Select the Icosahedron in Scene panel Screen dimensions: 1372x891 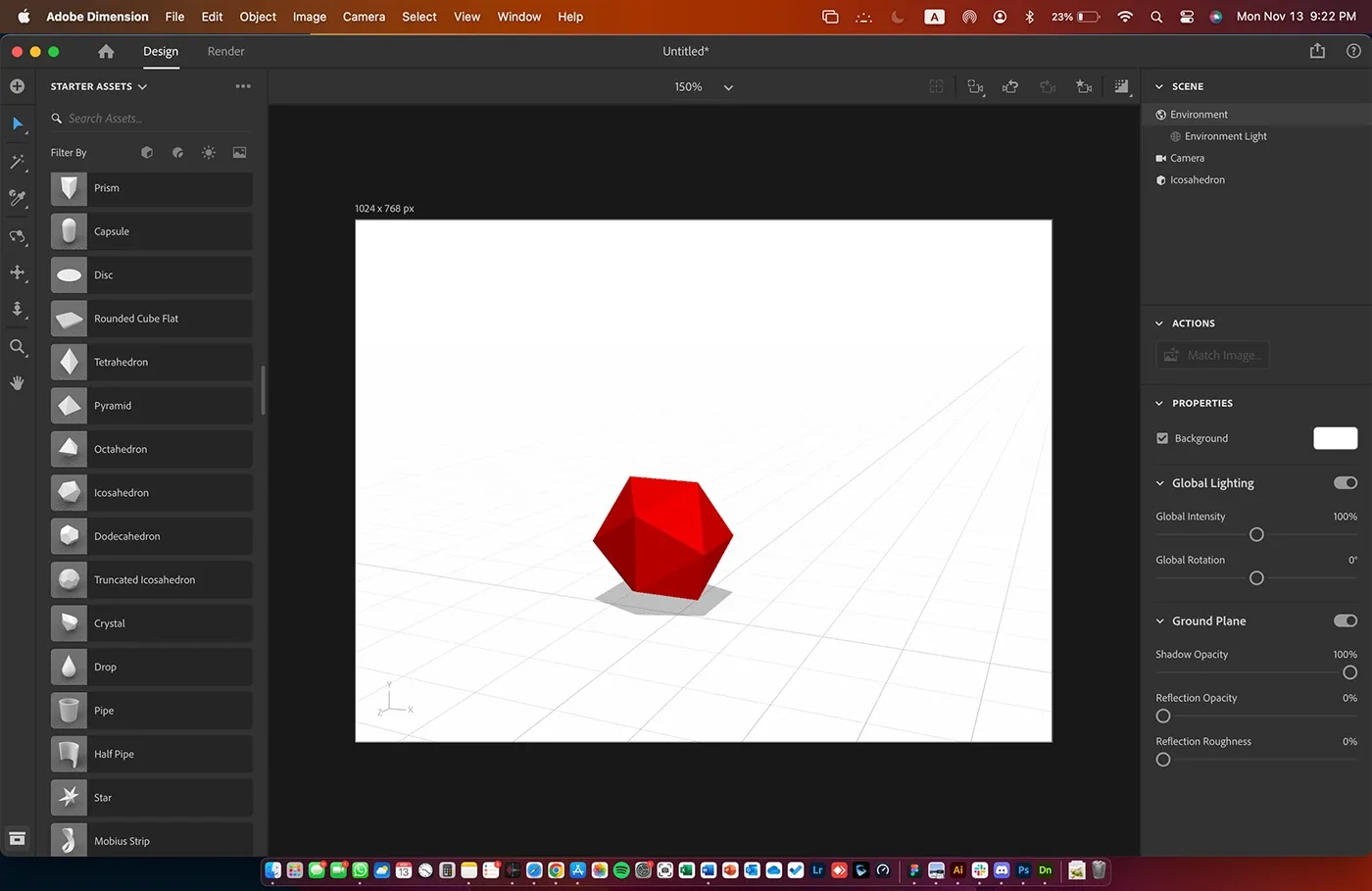click(x=1256, y=180)
